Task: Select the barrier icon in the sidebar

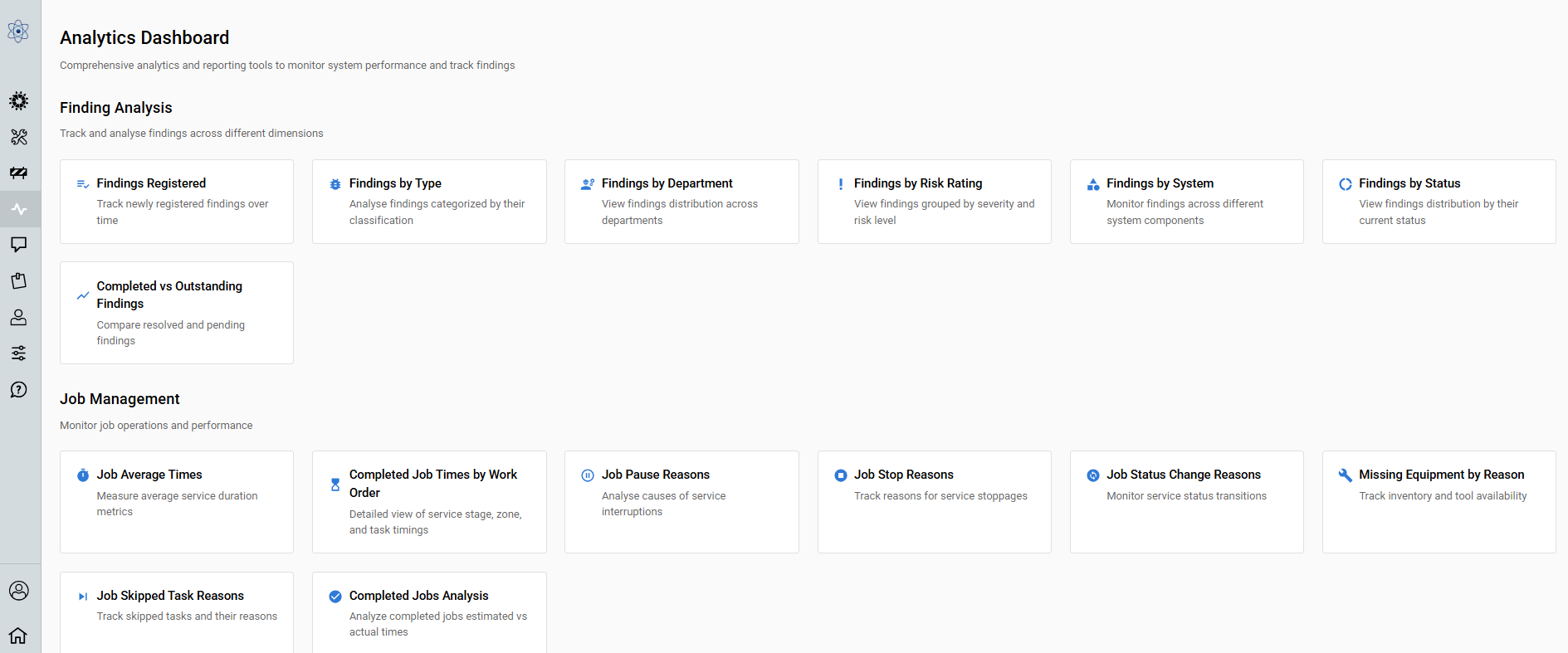Action: (x=18, y=173)
